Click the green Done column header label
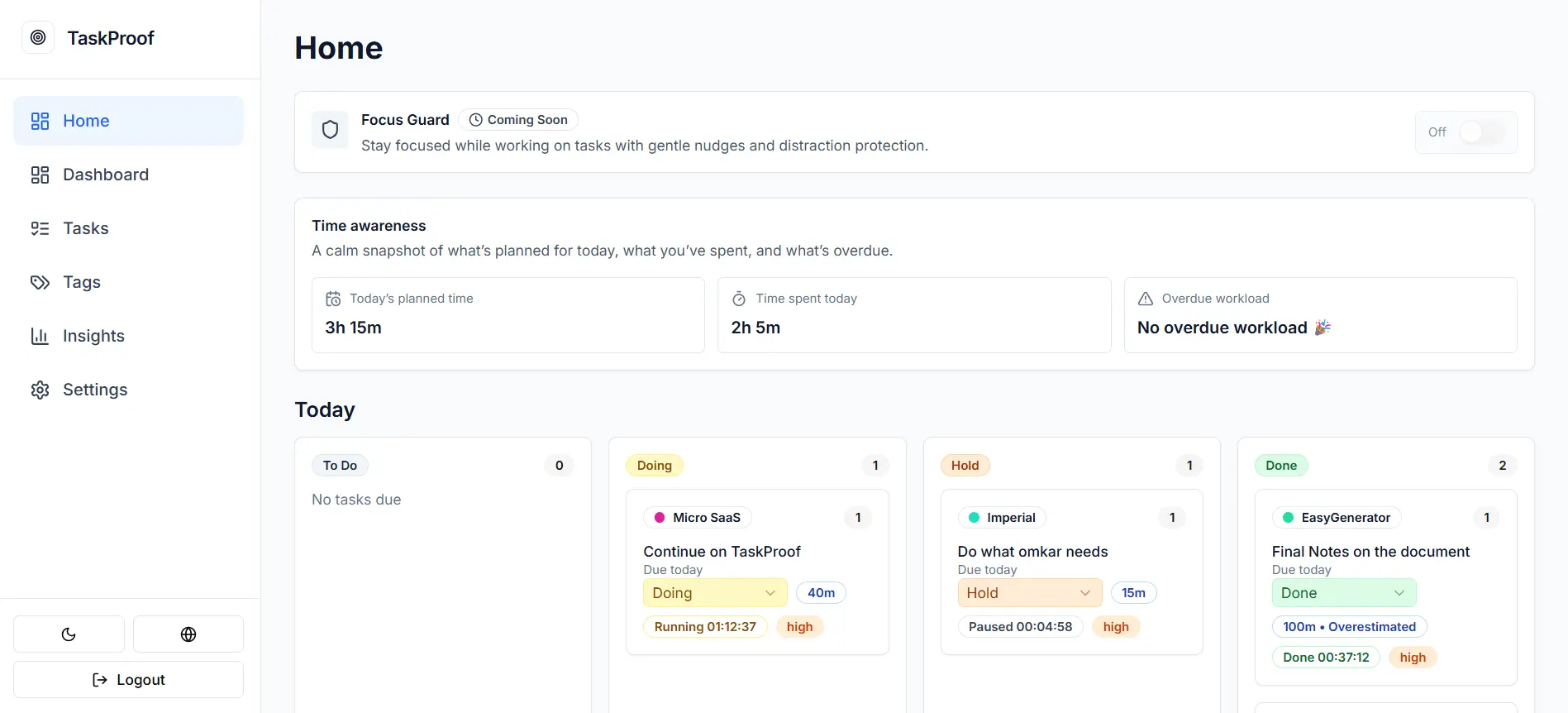Screen dimensions: 1568x713 (x=1281, y=466)
